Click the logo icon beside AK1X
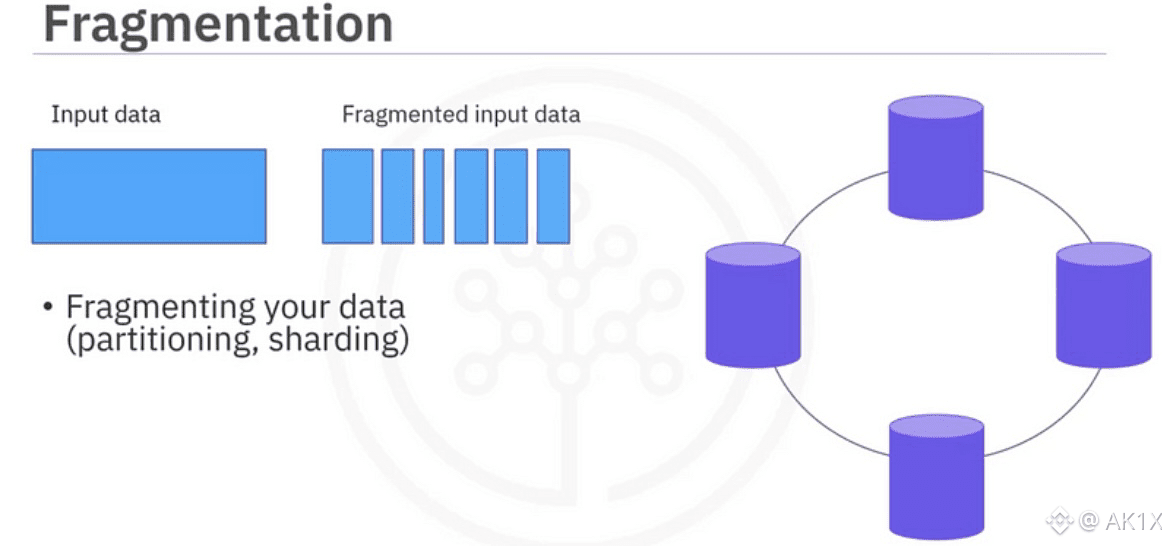The image size is (1170, 546). click(x=1058, y=520)
